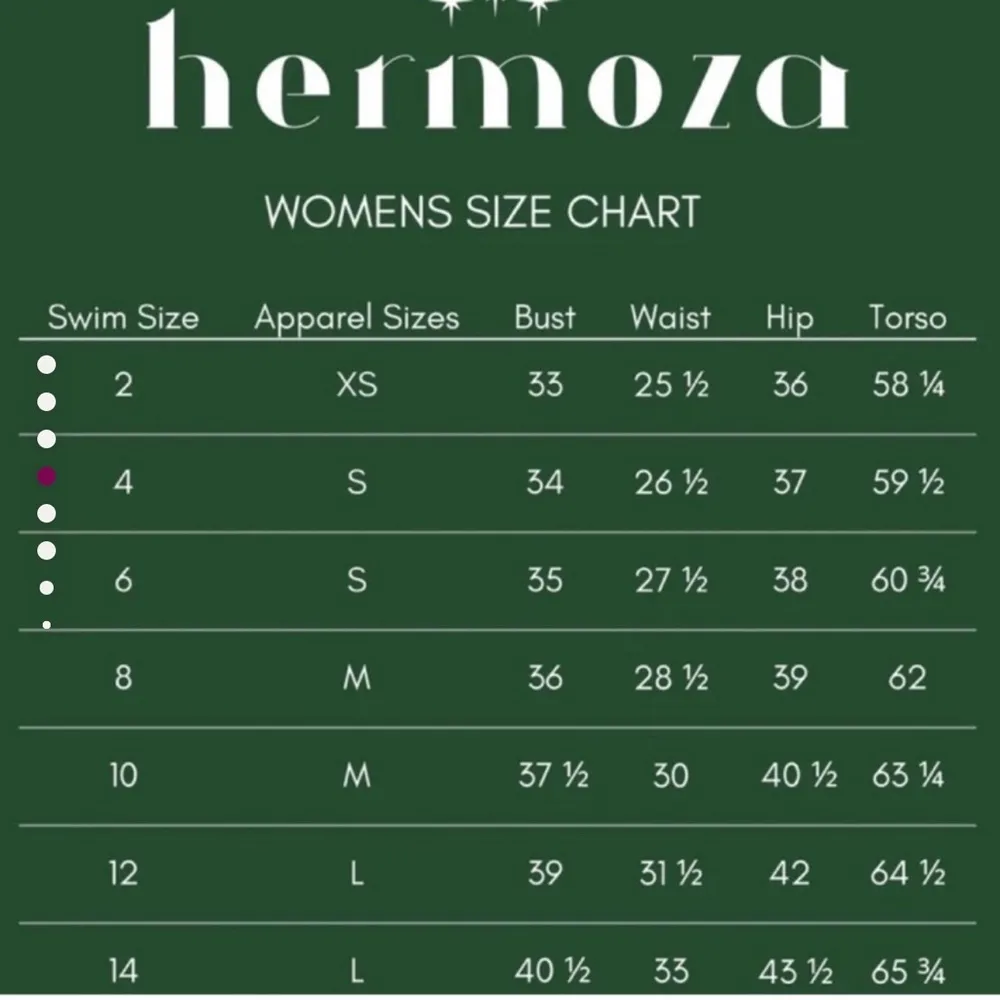Click the waist value 30
Screen dimensions: 1000x1000
[670, 775]
